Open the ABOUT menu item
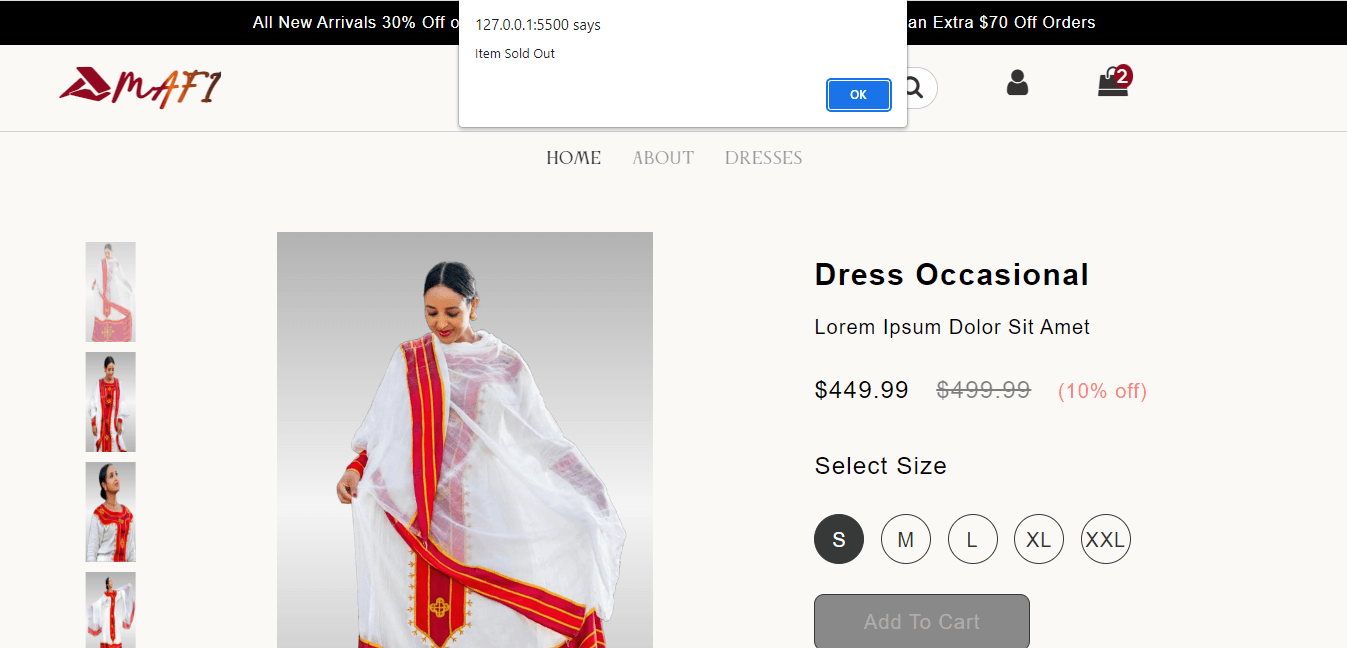 [662, 158]
